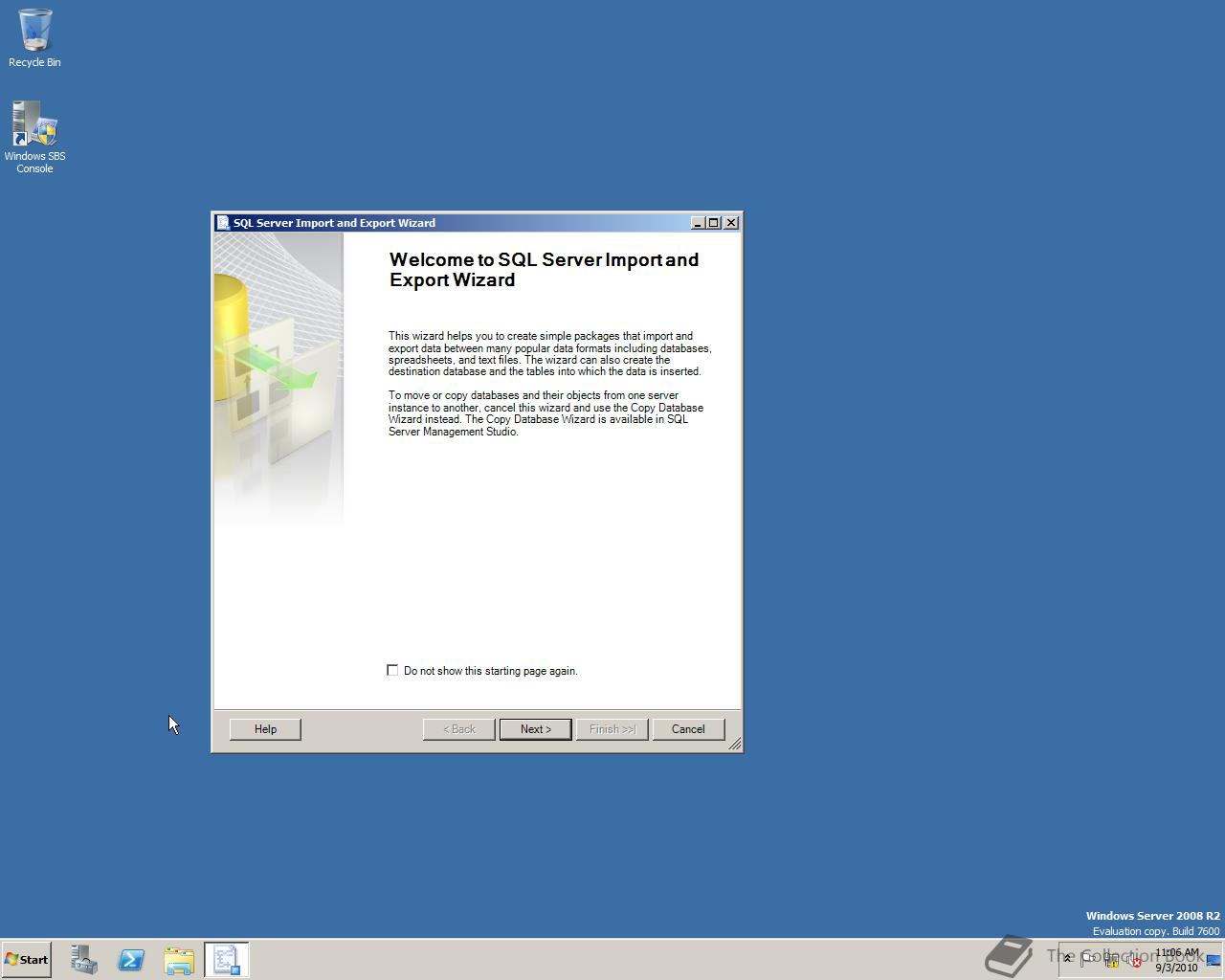Open Windows Explorer from the taskbar
Image resolution: width=1225 pixels, height=980 pixels.
tap(179, 960)
